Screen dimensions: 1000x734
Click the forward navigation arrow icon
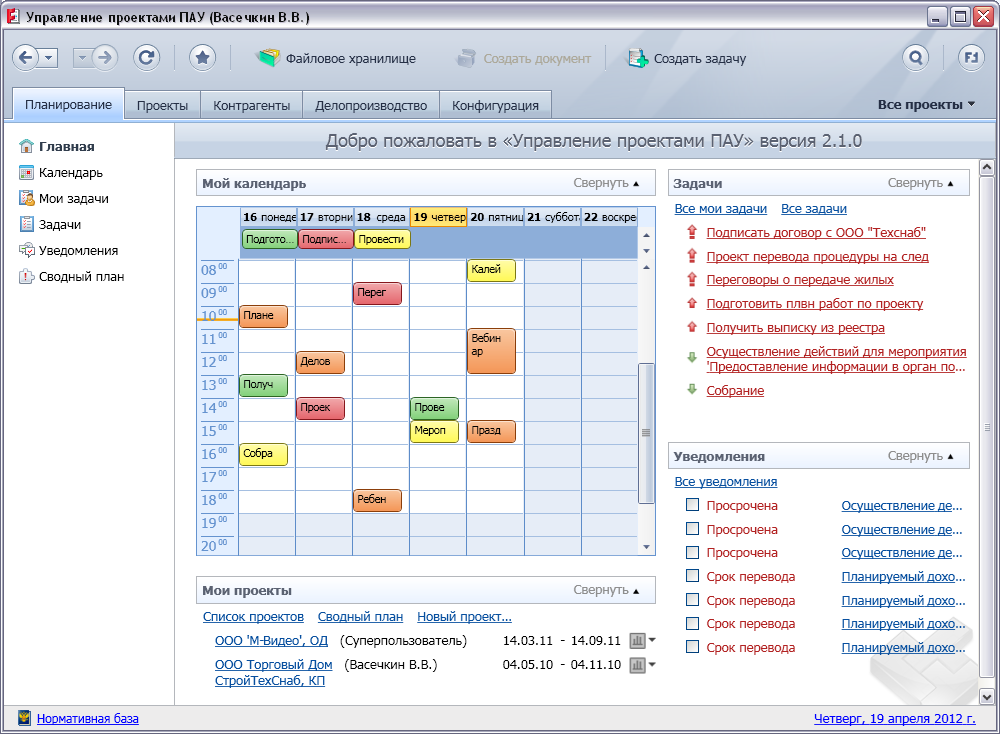tap(105, 58)
